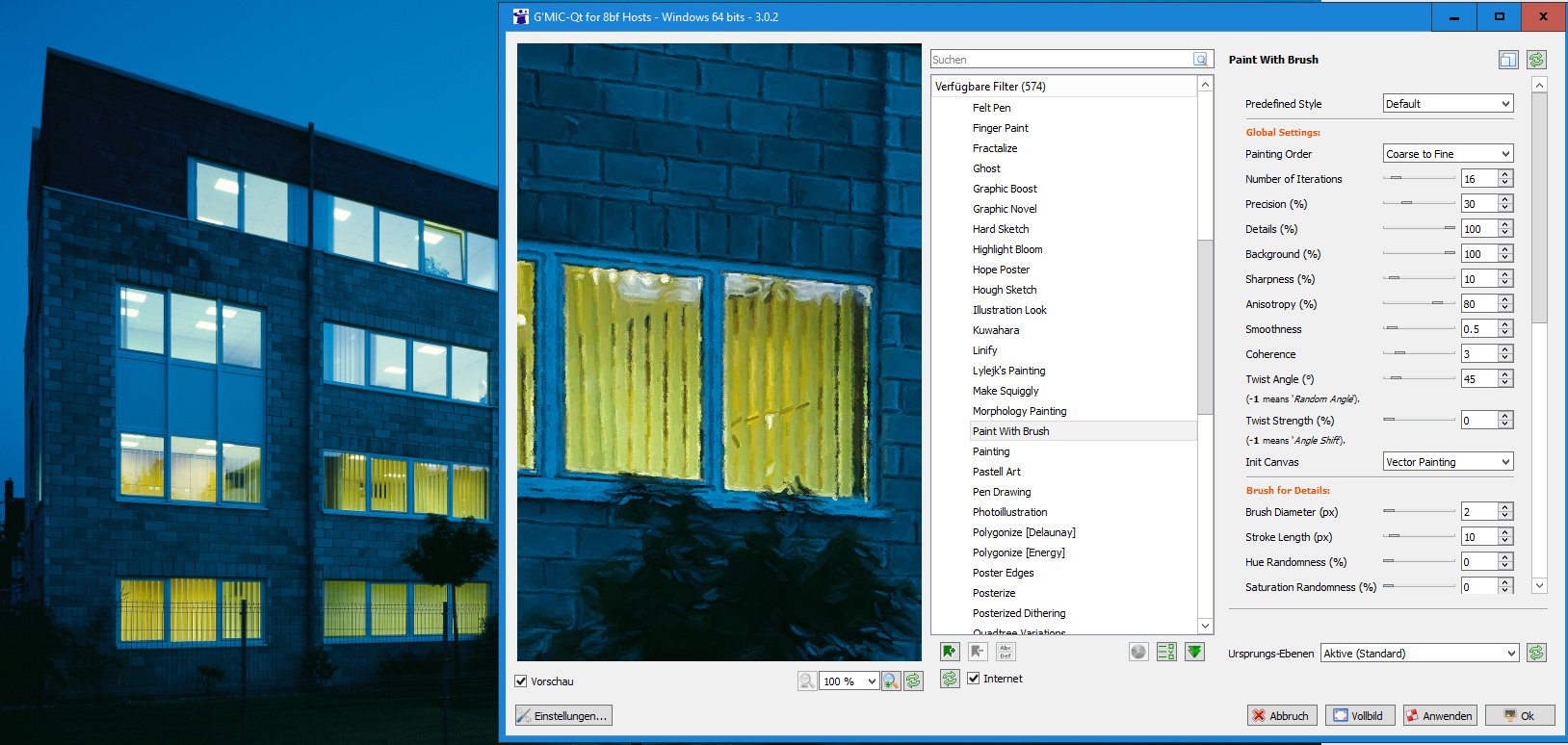Screen dimensions: 1568x745
Task: Disable the Internet checkbox
Action: point(973,679)
